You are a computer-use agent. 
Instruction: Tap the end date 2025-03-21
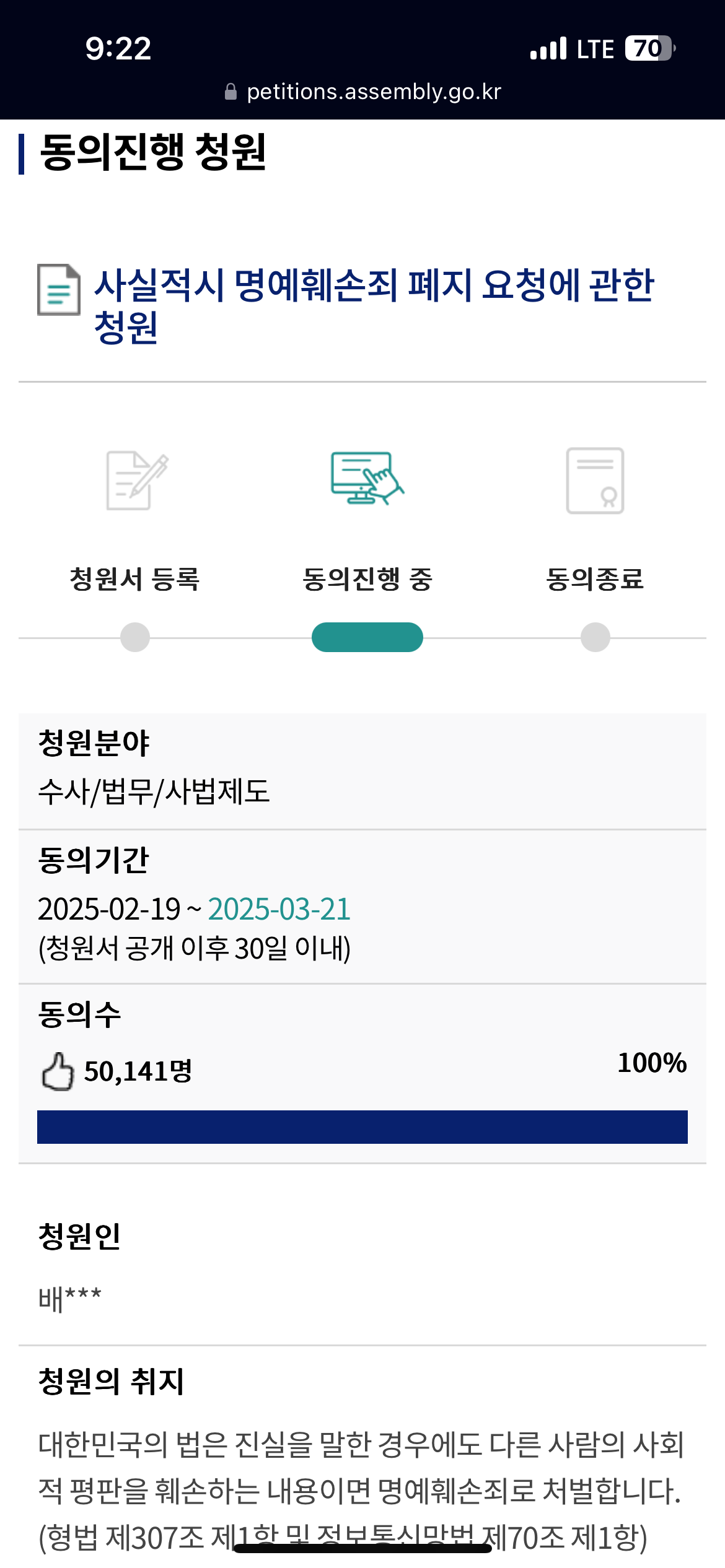pos(279,909)
